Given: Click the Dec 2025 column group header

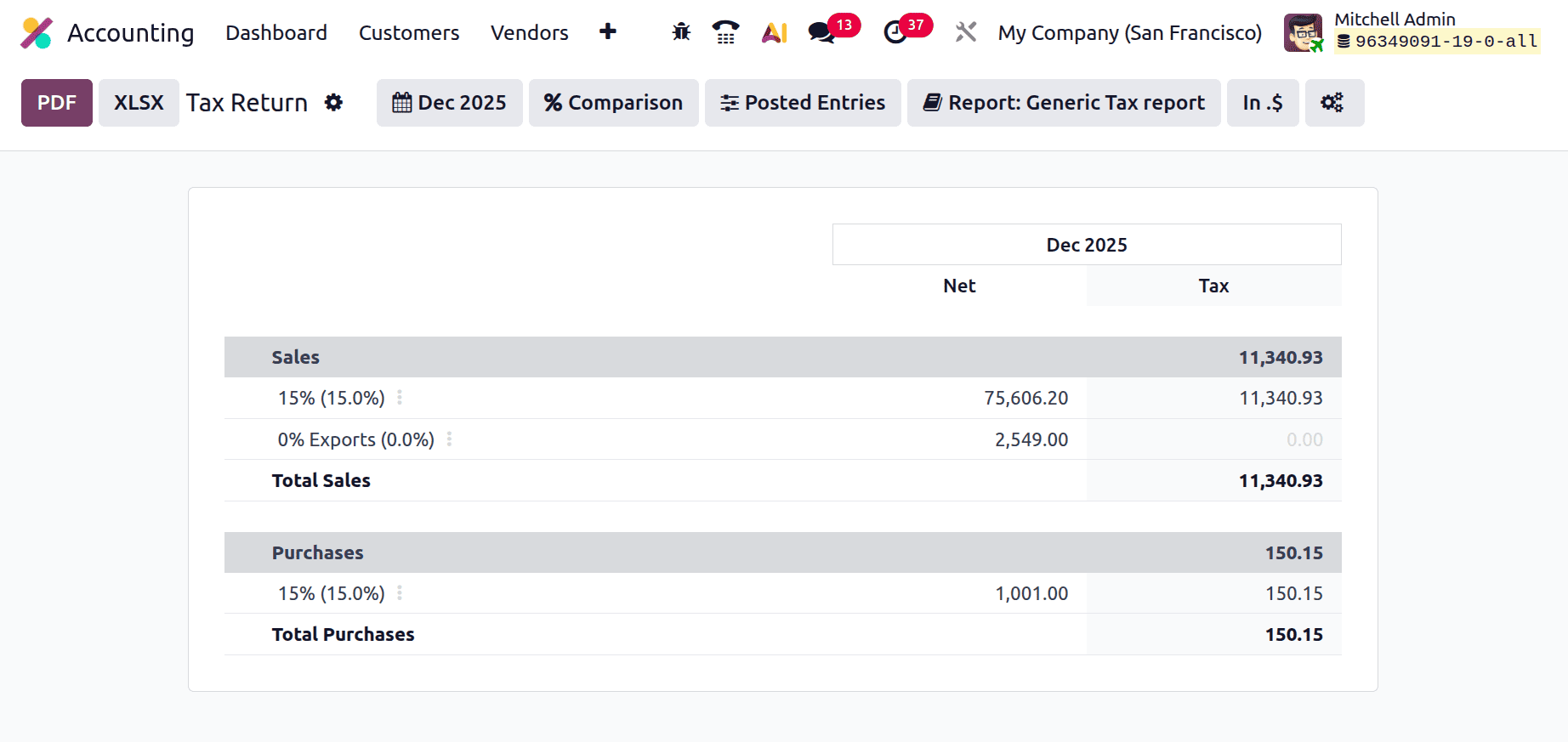Looking at the screenshot, I should [1087, 245].
